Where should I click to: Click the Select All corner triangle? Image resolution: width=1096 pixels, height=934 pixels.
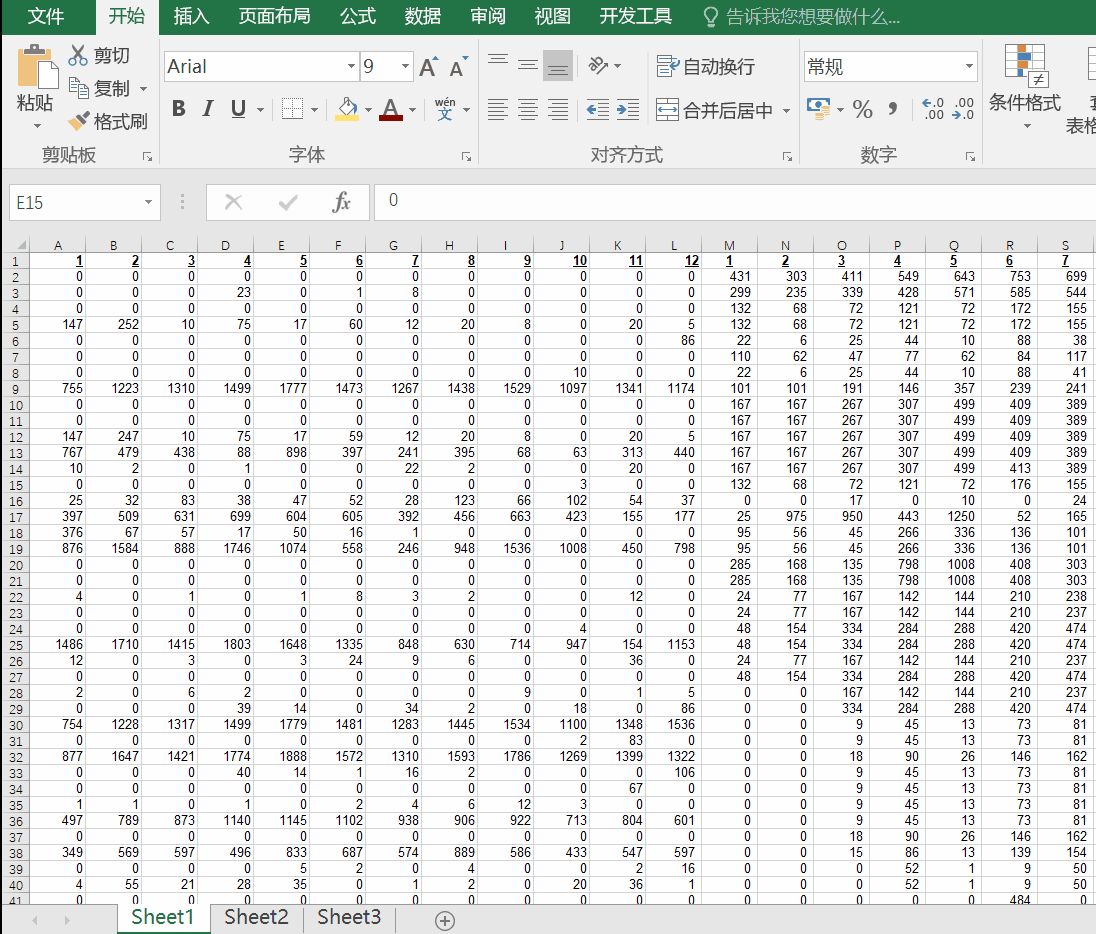(22, 245)
